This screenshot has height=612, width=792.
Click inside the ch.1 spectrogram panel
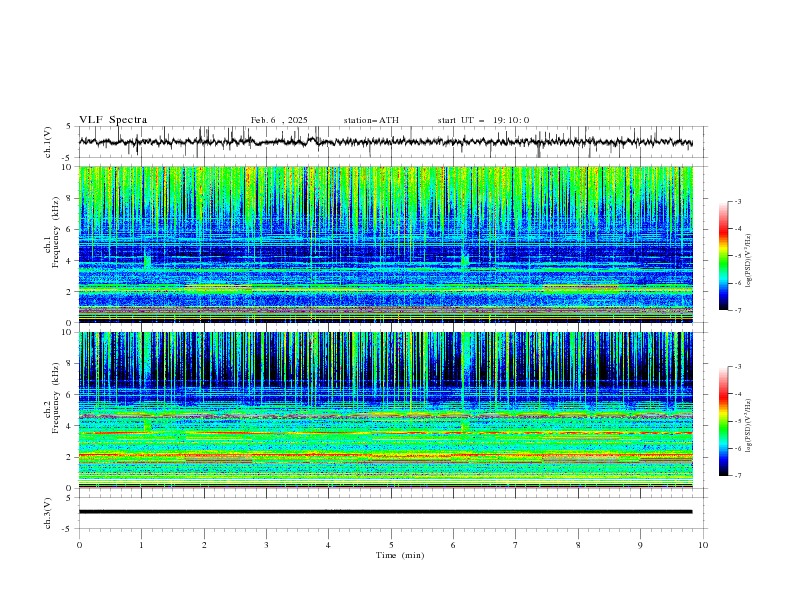(x=385, y=244)
